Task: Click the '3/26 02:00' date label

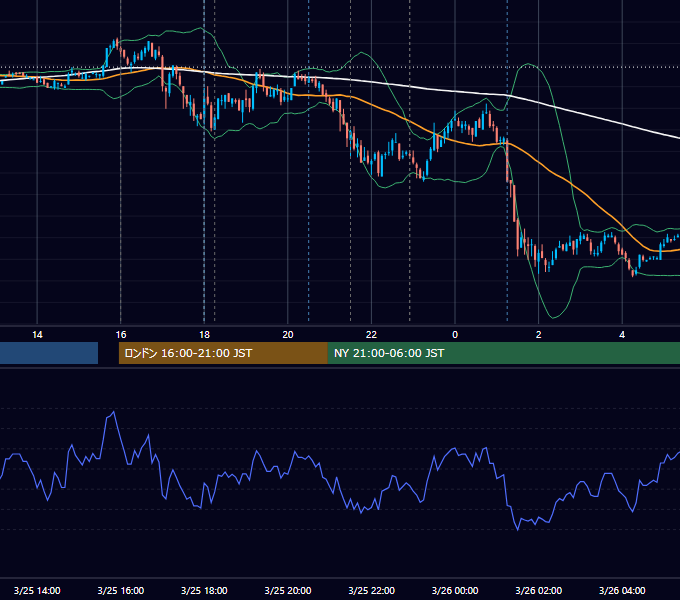Action: click(539, 590)
